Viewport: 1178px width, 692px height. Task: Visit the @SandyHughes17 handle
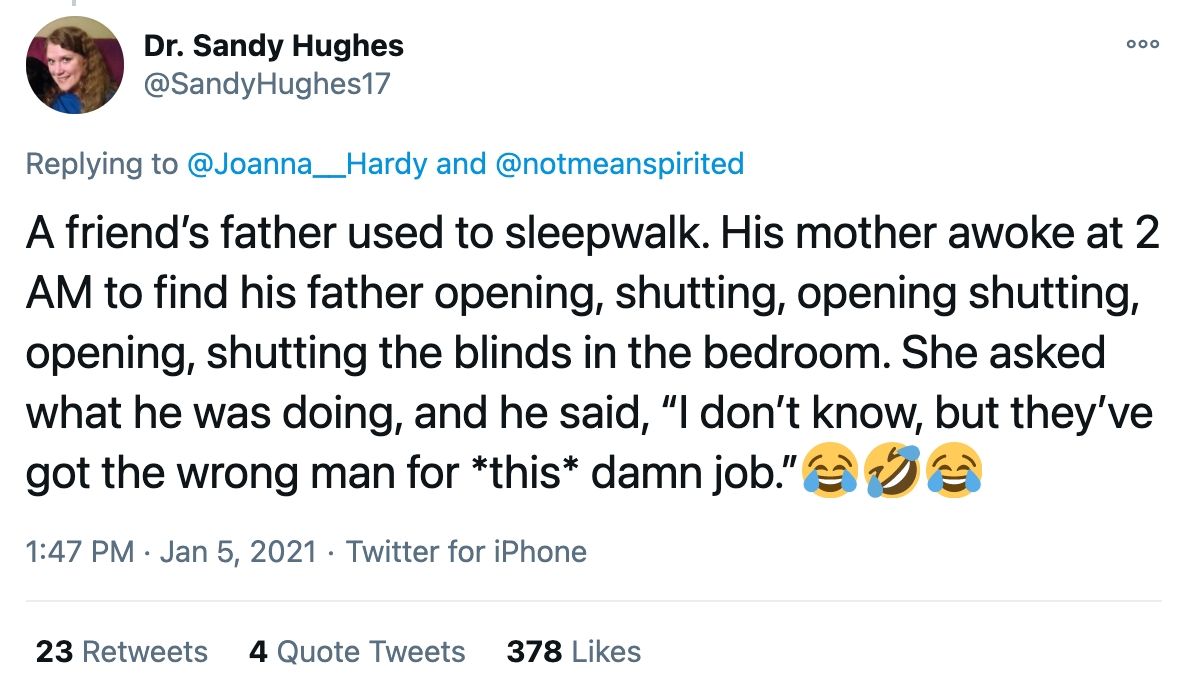click(x=267, y=84)
